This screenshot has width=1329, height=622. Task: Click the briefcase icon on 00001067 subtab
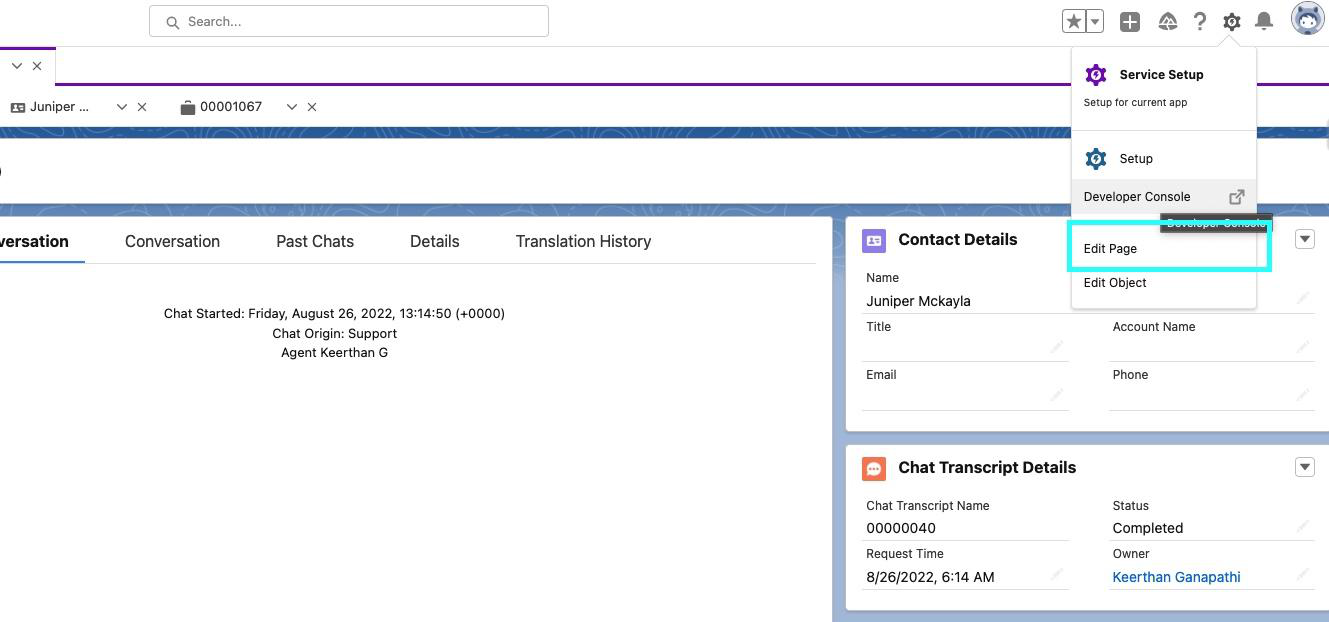point(187,107)
